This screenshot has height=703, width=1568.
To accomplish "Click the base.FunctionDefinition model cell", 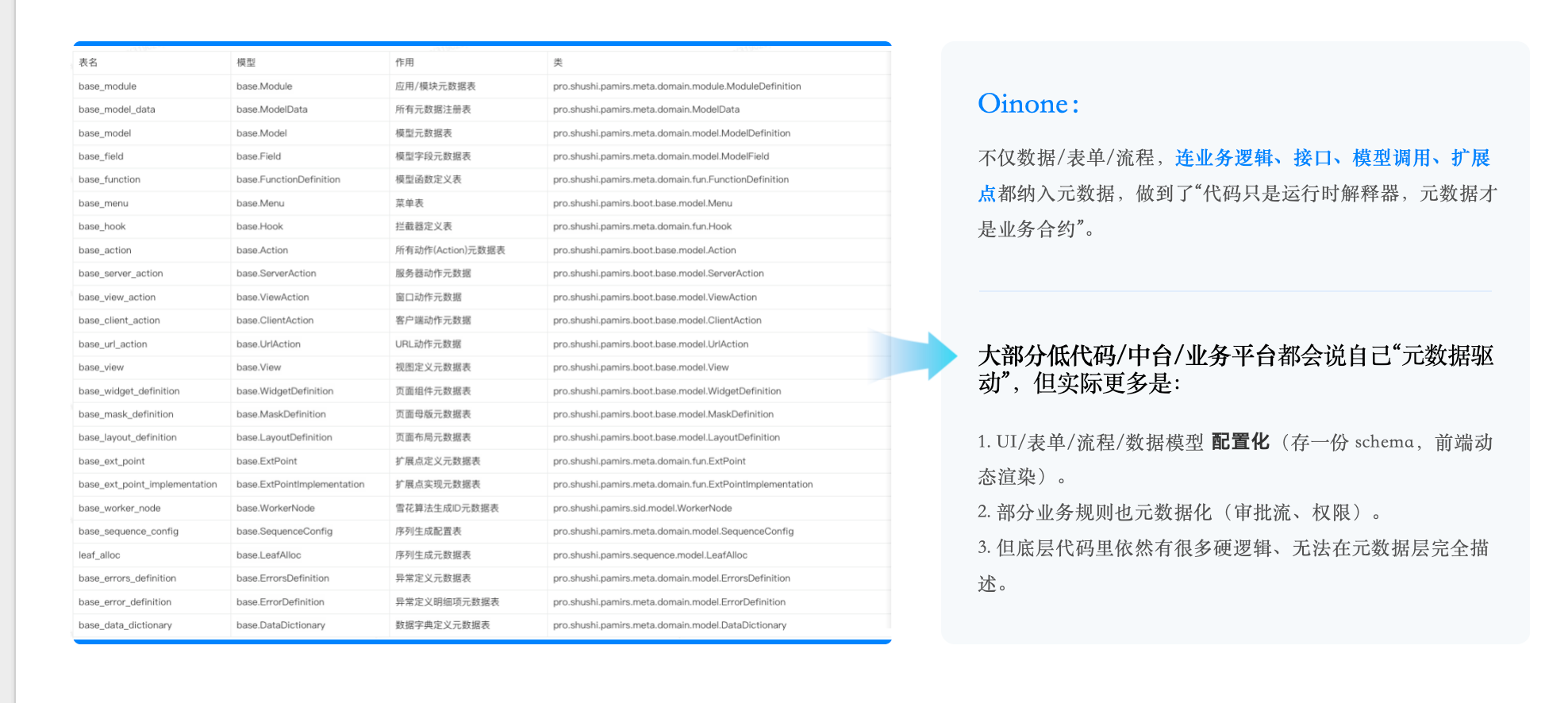I will coord(288,180).
